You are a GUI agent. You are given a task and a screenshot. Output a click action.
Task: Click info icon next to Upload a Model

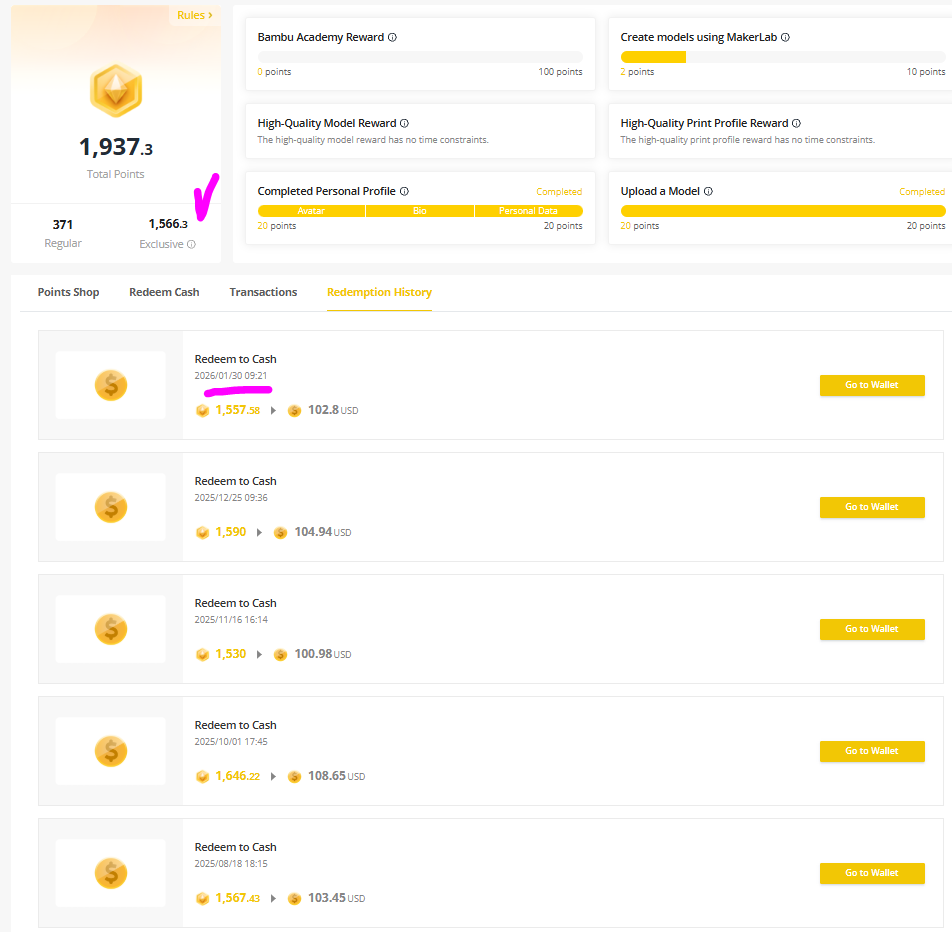click(708, 191)
